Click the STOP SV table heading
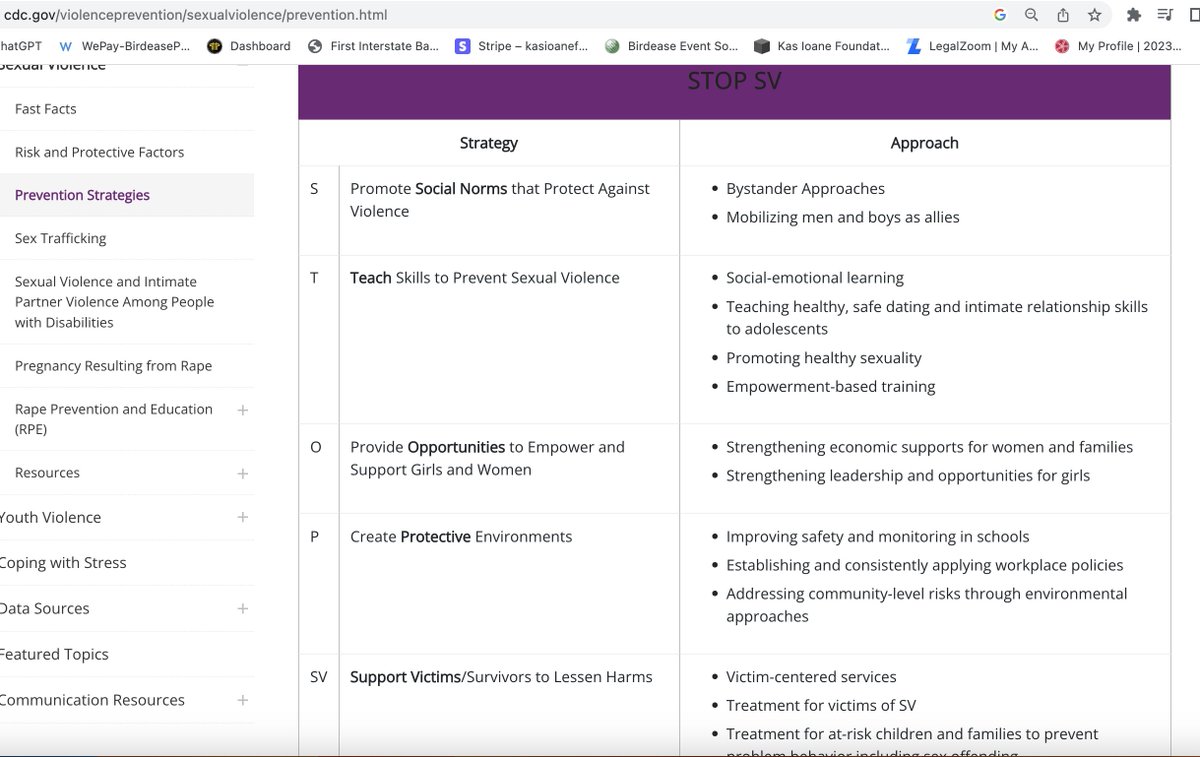This screenshot has width=1200, height=757. click(734, 82)
